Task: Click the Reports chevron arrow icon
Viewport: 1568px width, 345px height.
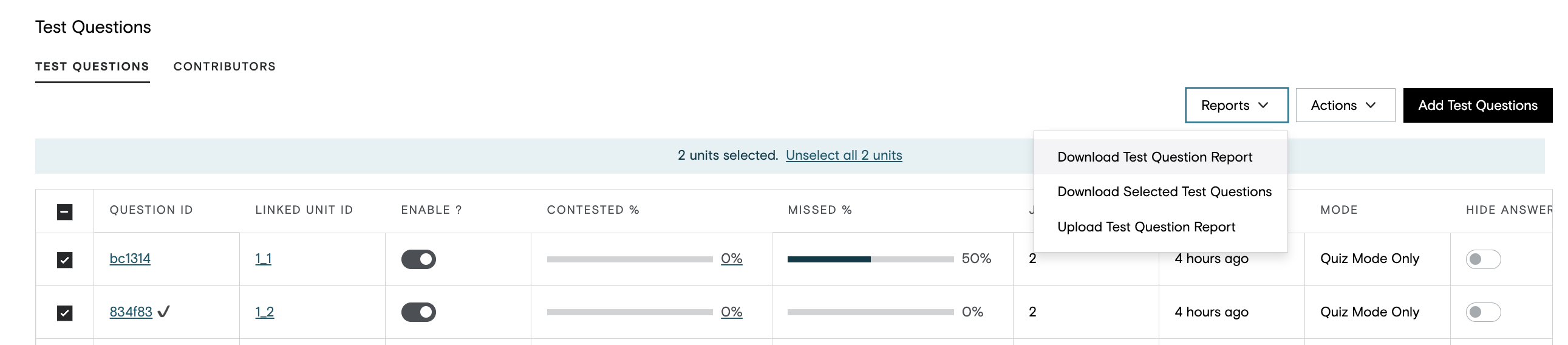Action: coord(1263,105)
